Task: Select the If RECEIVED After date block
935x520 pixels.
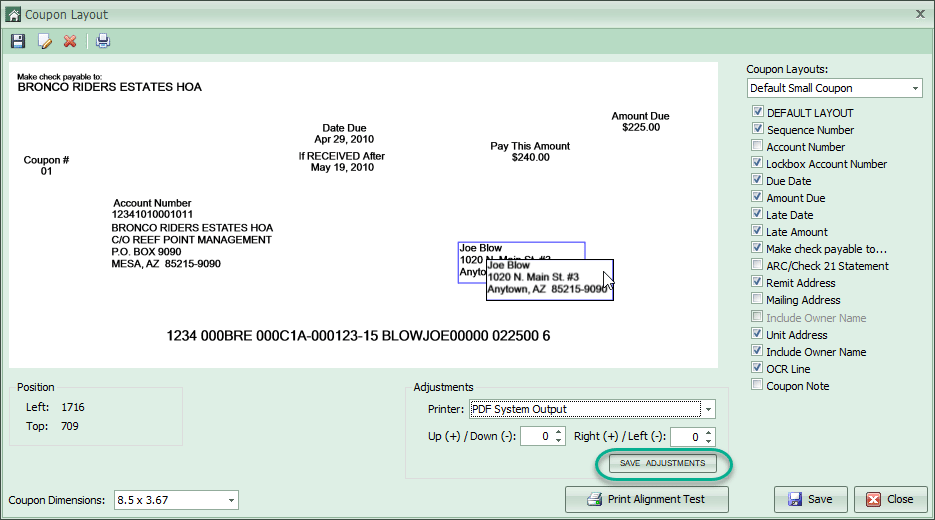Action: (342, 162)
